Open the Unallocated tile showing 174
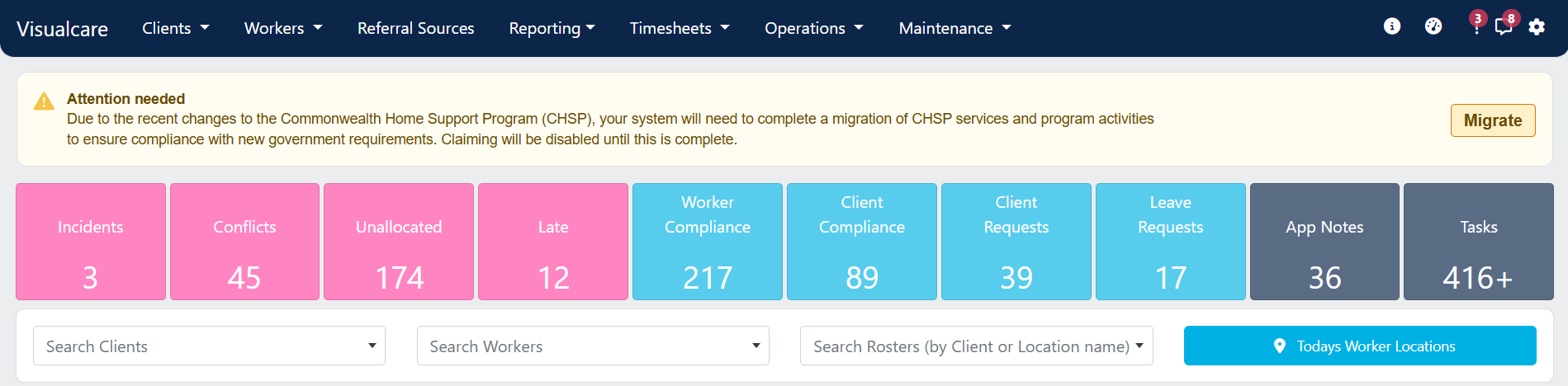Screen dimensions: 1568x386 click(x=399, y=242)
